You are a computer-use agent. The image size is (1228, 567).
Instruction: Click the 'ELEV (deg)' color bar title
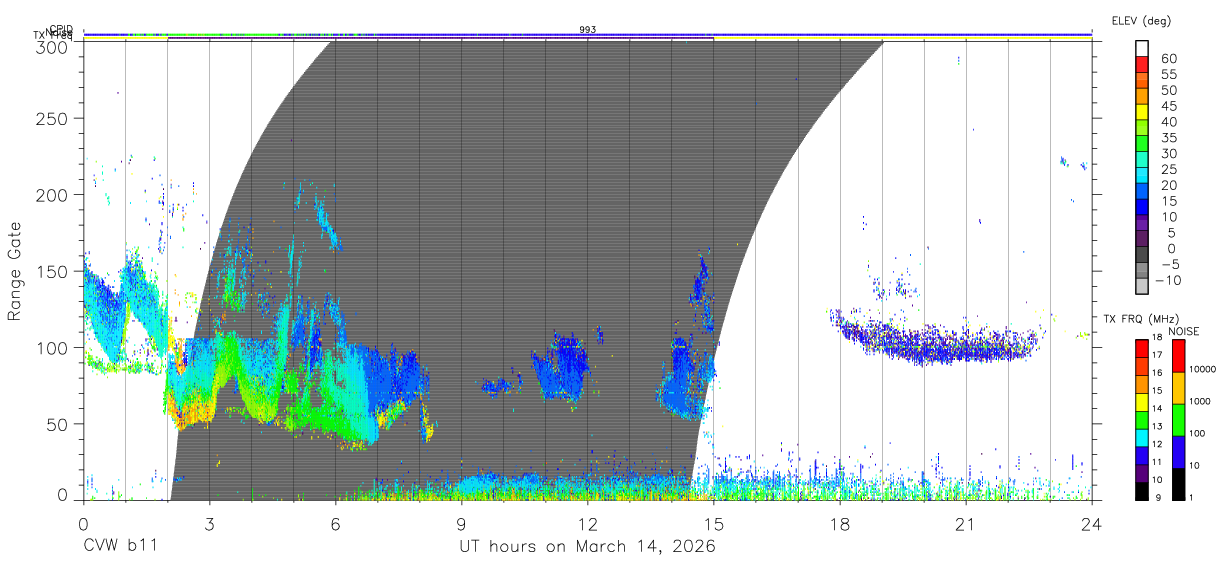click(x=1141, y=21)
